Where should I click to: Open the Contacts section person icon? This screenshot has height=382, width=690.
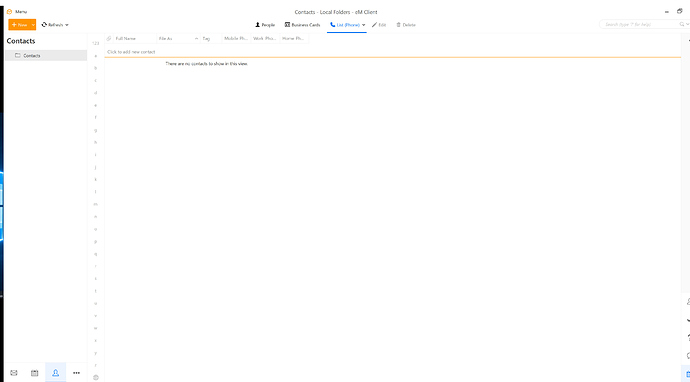55,373
